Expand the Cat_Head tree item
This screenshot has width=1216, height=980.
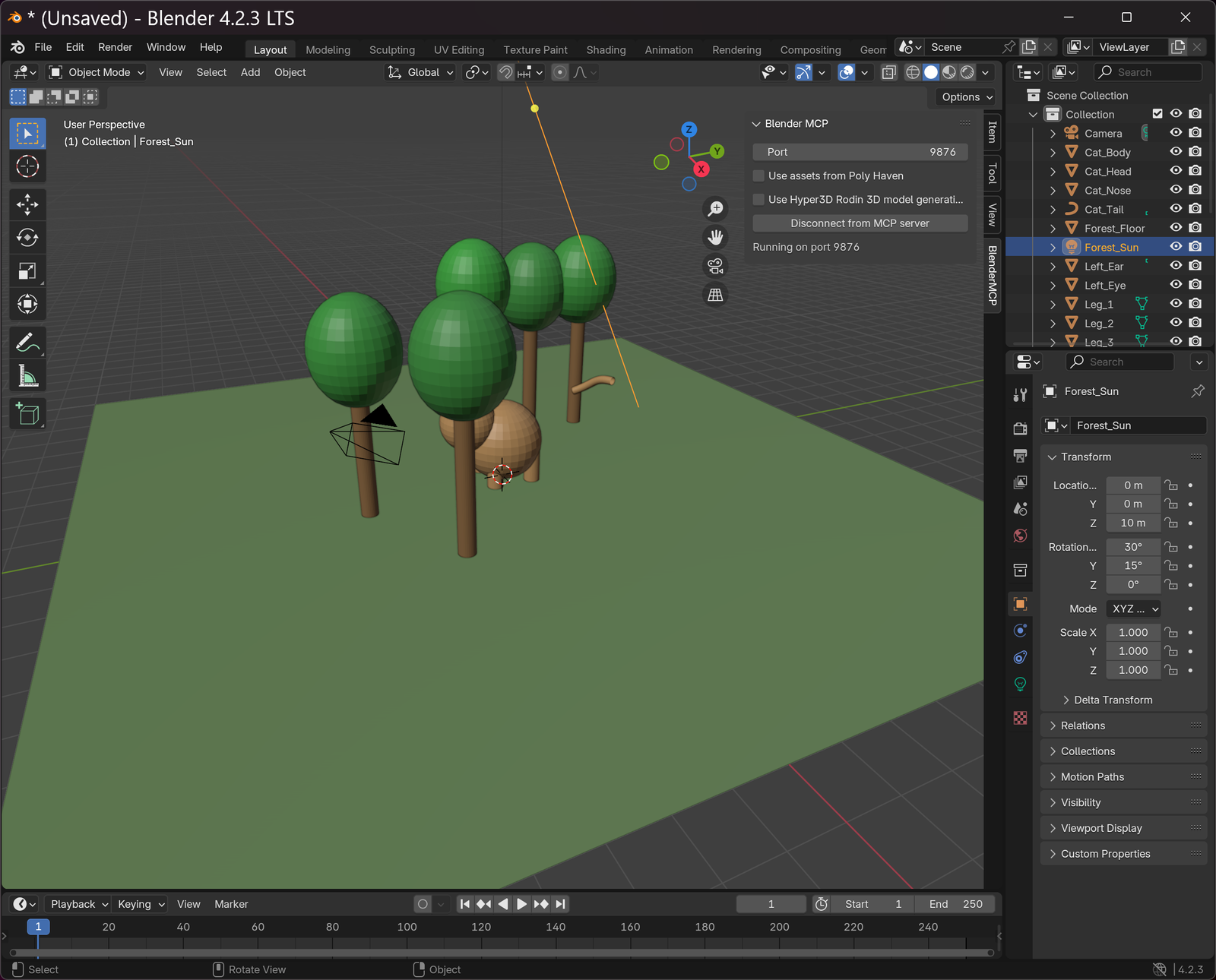[1053, 172]
